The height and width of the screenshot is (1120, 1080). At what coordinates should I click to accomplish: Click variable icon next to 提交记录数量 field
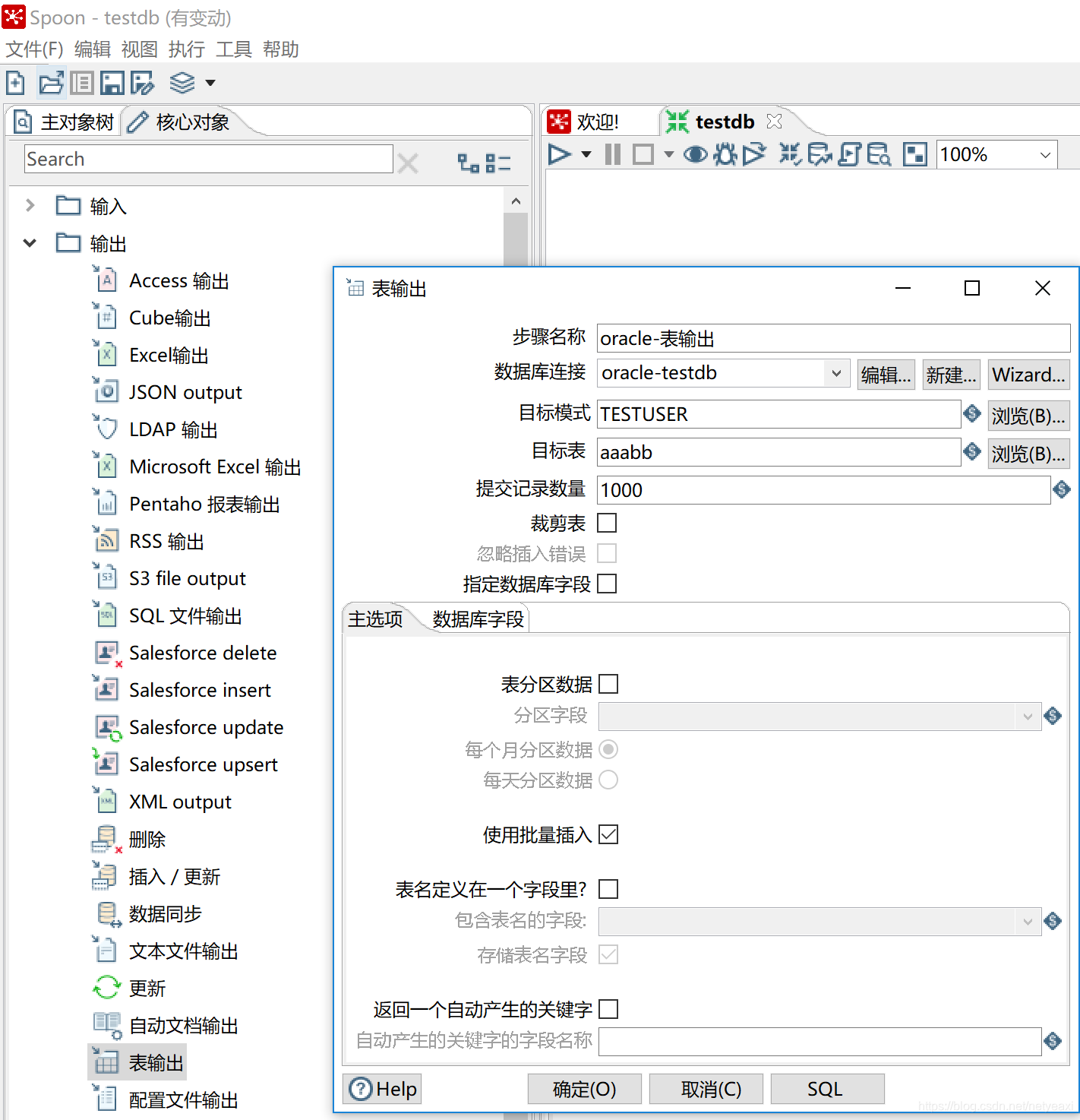(x=1062, y=490)
